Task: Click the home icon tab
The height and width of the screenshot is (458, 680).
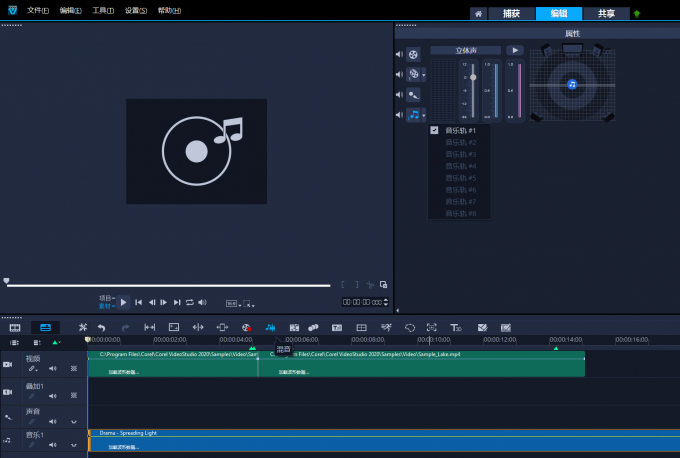Action: (x=479, y=13)
